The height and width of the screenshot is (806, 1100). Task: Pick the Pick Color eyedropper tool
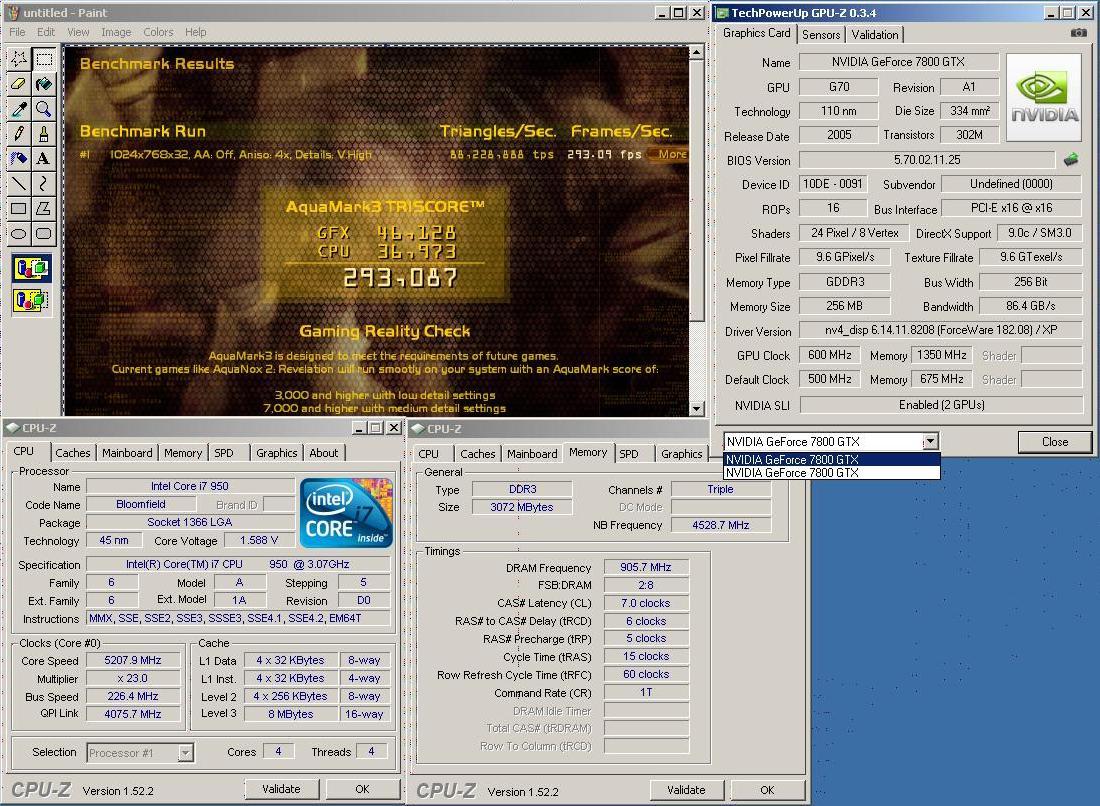(x=19, y=109)
